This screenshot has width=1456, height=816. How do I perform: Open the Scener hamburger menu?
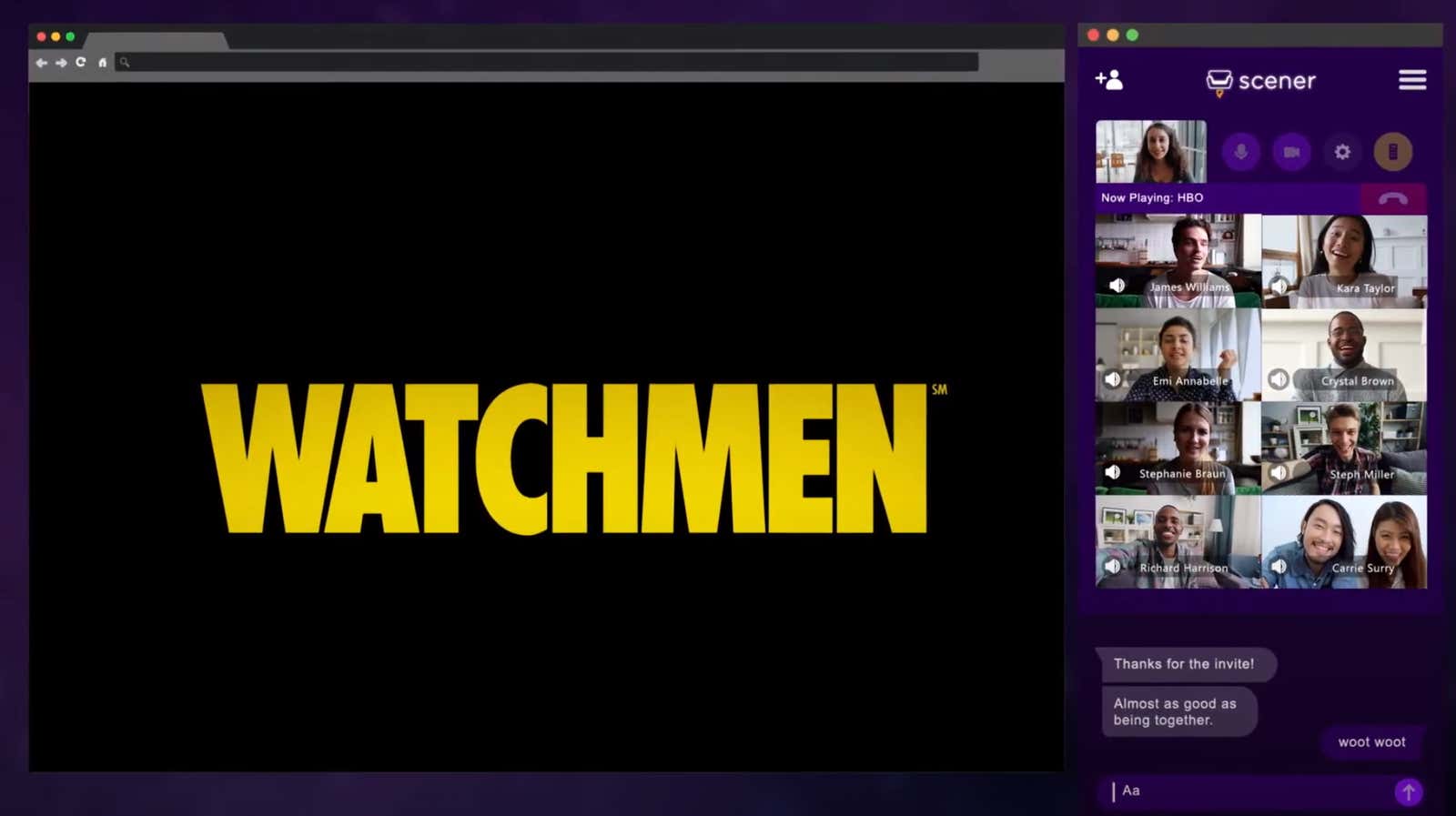point(1412,80)
